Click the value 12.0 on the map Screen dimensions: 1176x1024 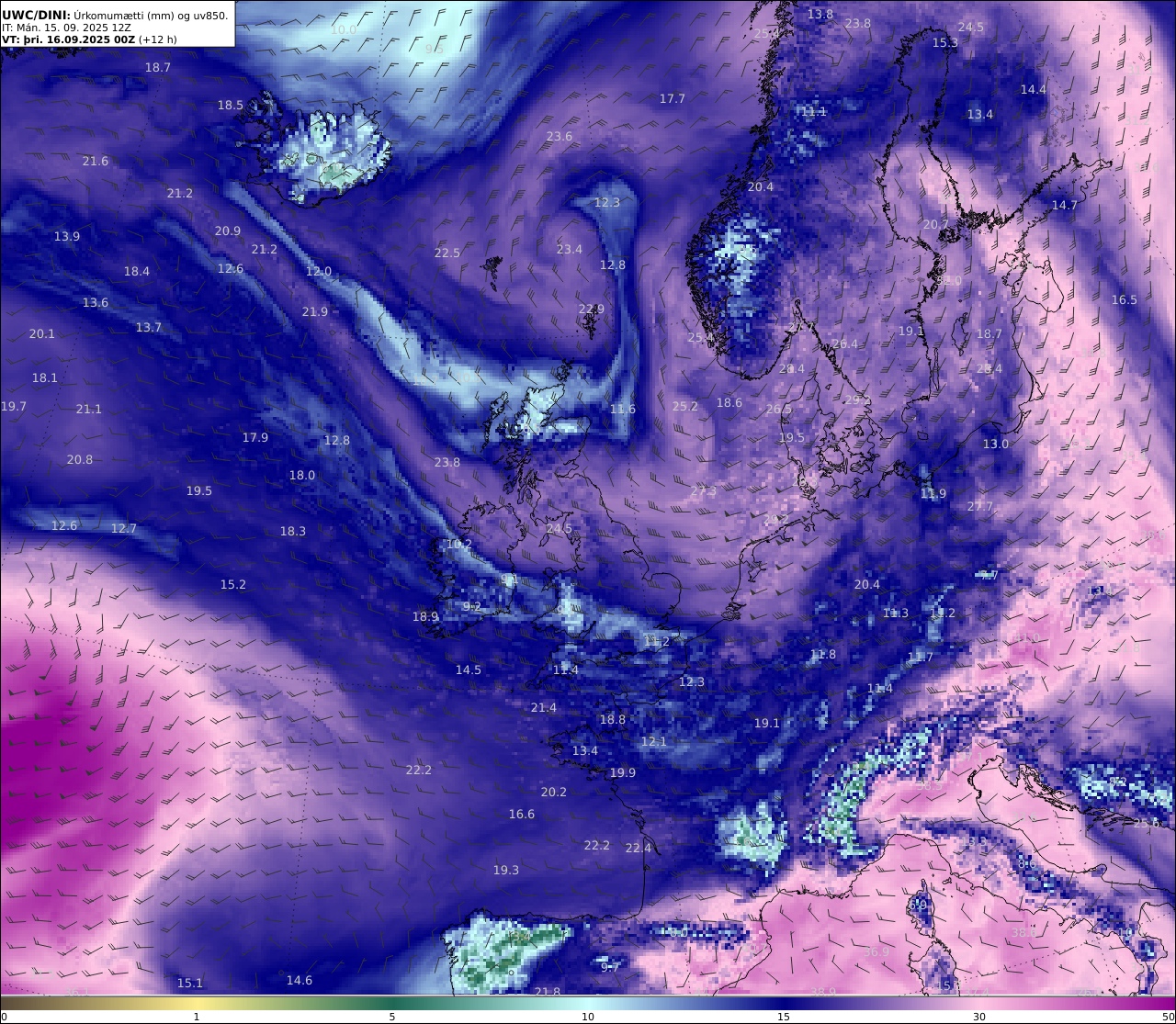point(319,272)
